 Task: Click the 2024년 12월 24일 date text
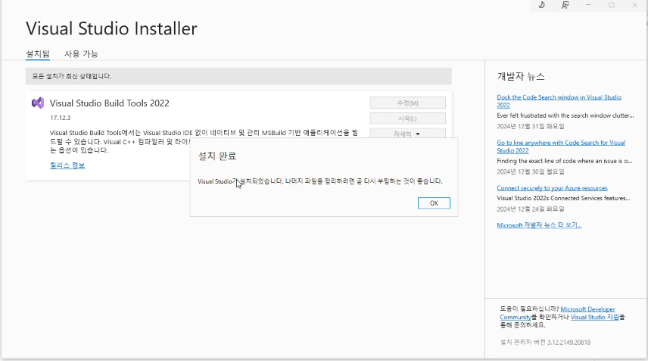tap(530, 209)
